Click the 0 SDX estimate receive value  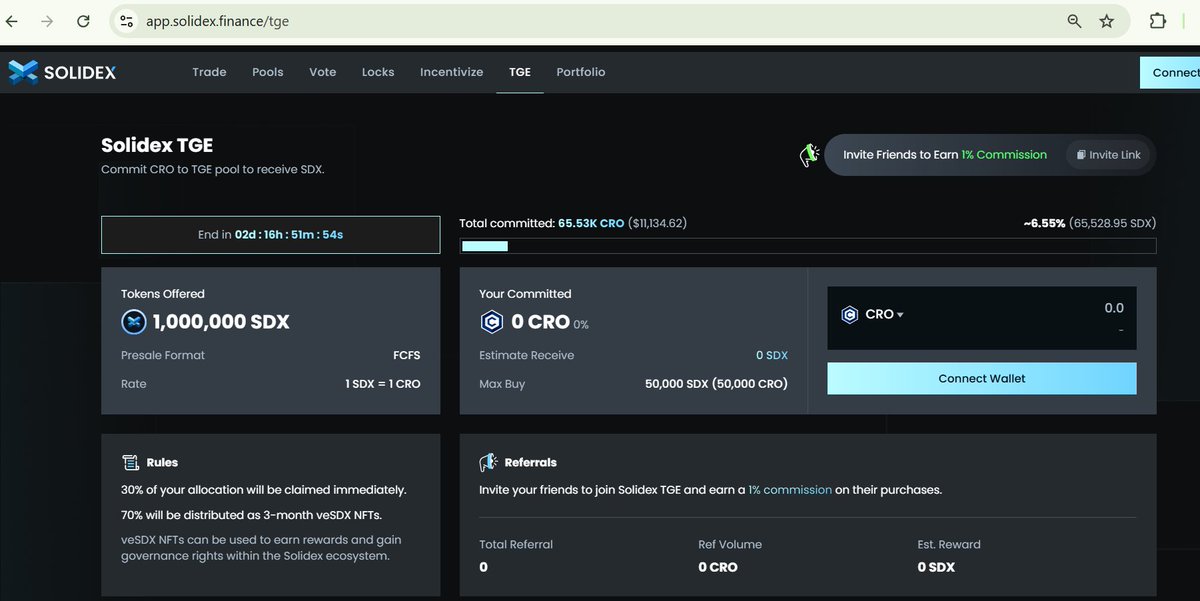pyautogui.click(x=772, y=355)
